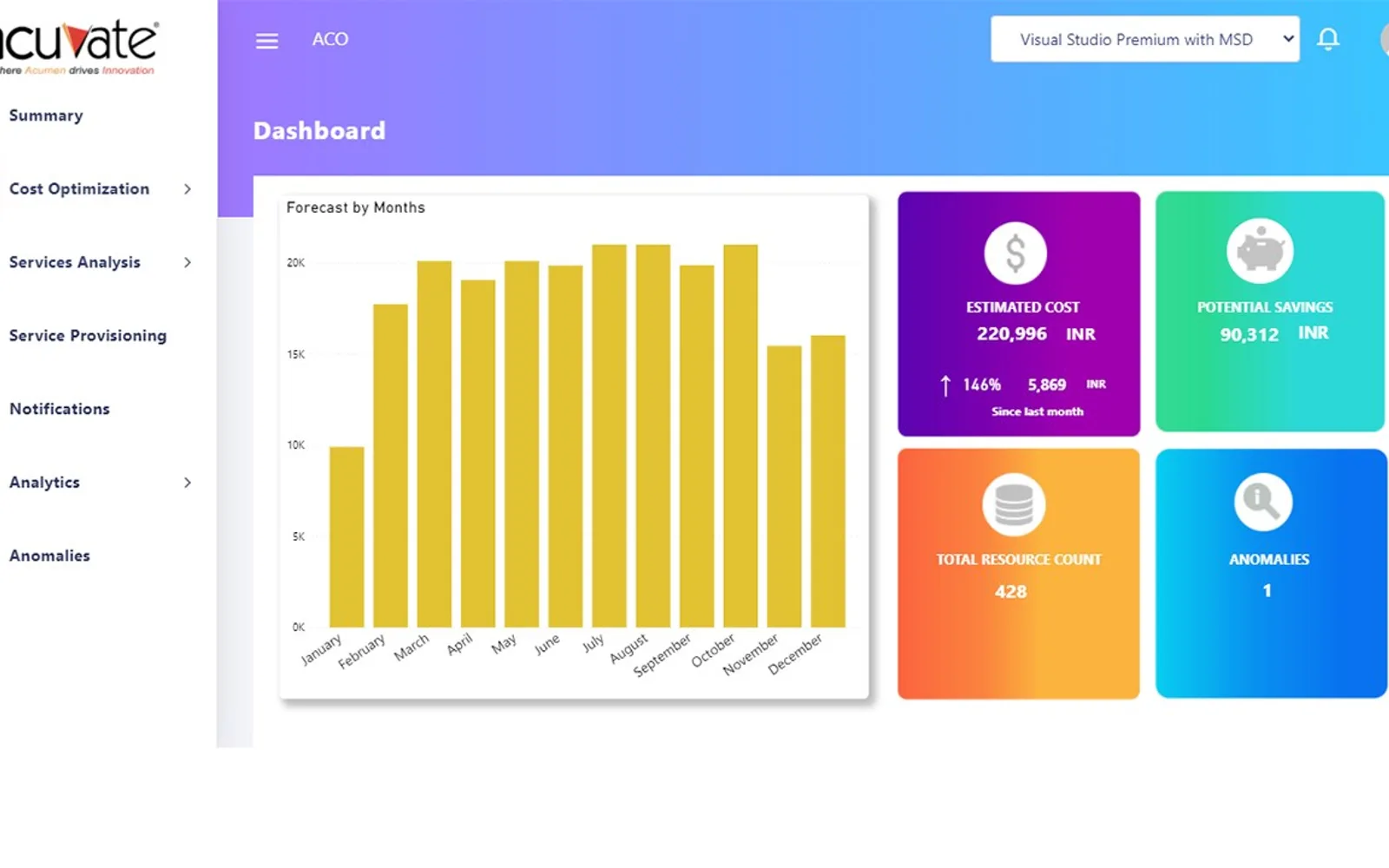The image size is (1389, 868).
Task: Open the hamburger menu icon
Action: tap(267, 41)
